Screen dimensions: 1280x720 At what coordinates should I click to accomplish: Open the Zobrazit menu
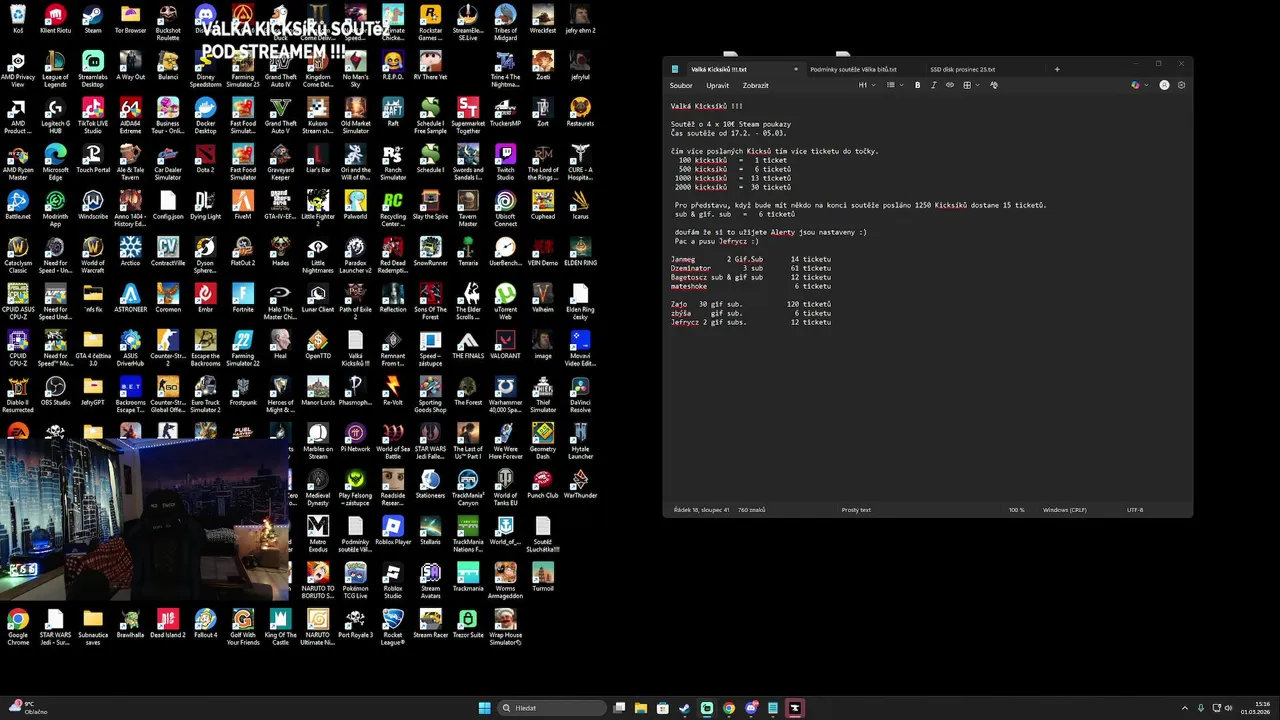tap(755, 85)
